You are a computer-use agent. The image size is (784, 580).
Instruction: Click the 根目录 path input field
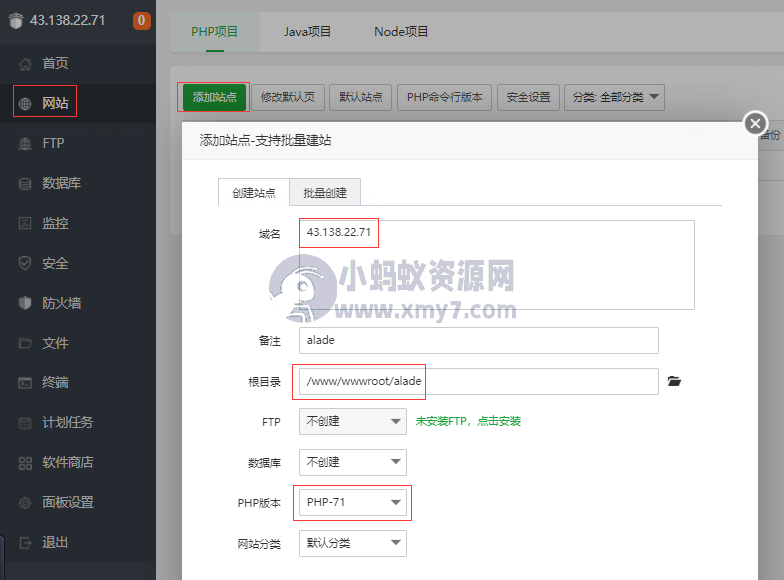click(479, 382)
